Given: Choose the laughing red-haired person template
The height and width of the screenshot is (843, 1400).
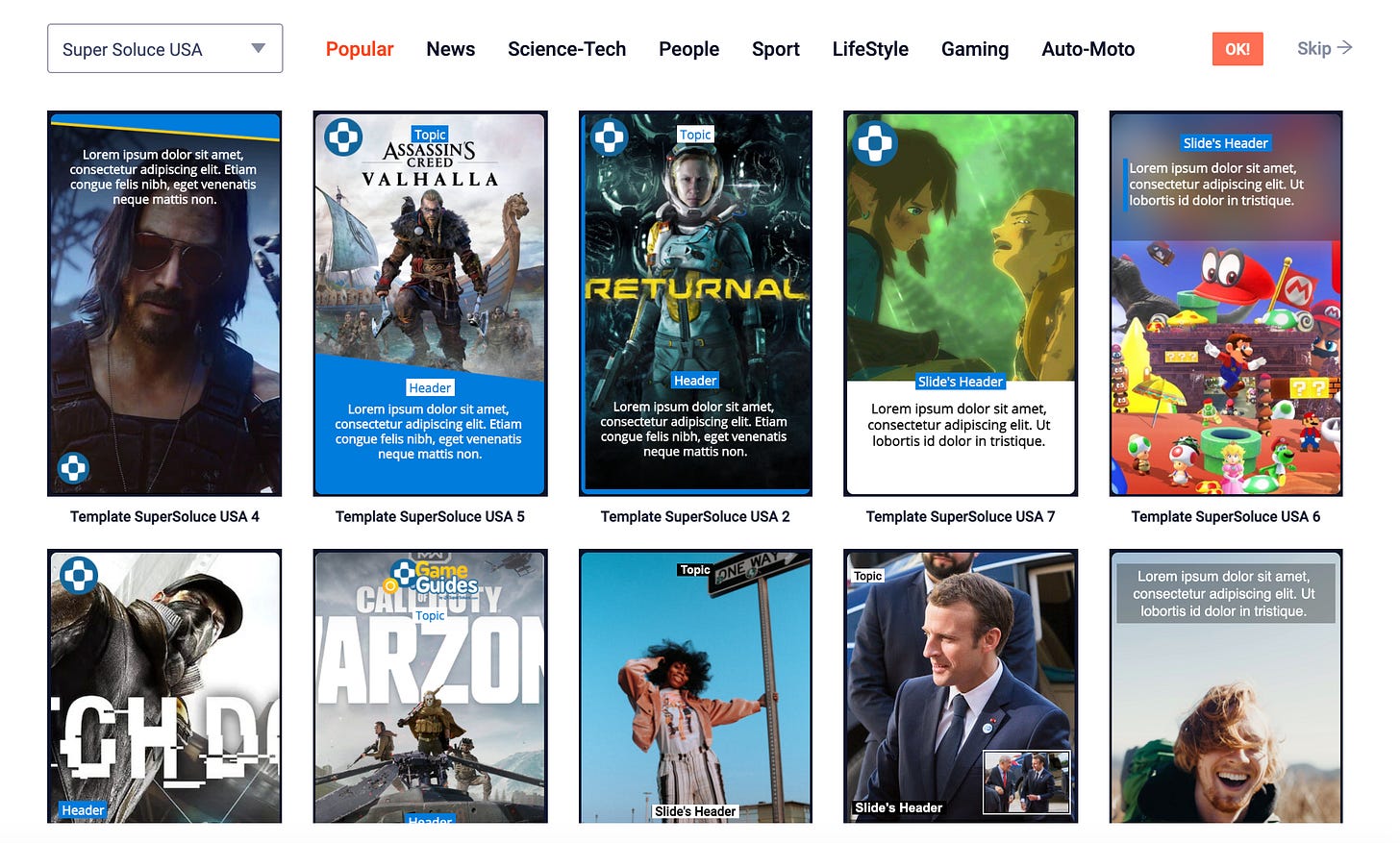Looking at the screenshot, I should [x=1226, y=686].
